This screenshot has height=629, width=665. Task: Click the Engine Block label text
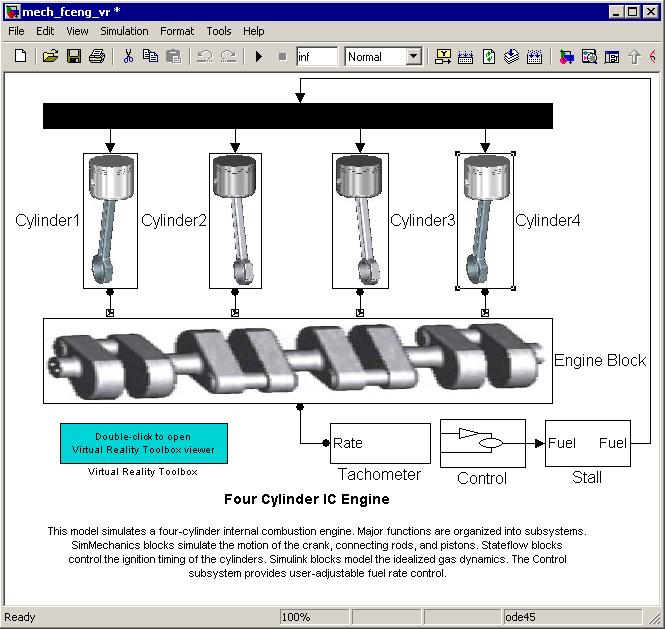pyautogui.click(x=600, y=361)
